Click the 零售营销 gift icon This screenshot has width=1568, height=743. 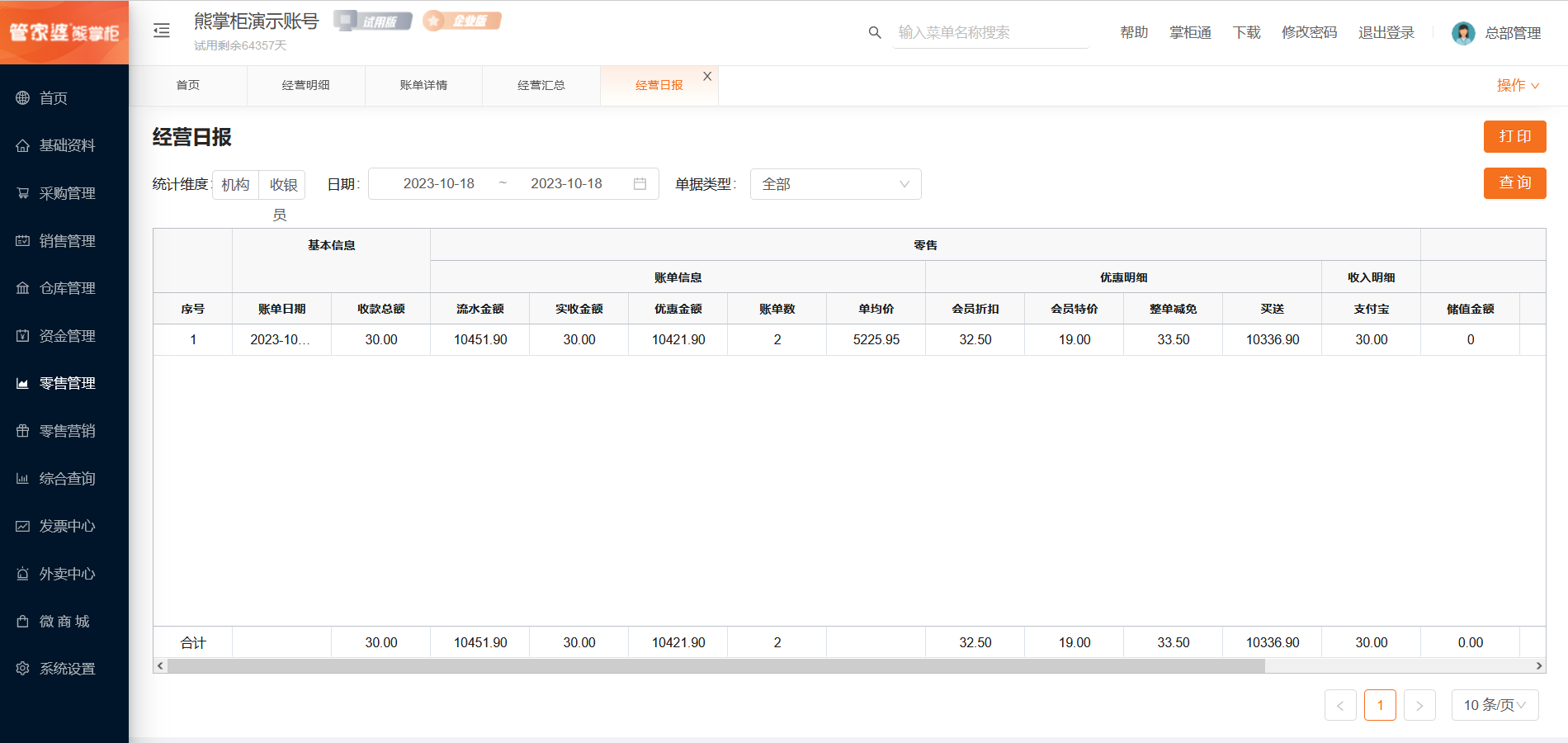click(x=22, y=431)
